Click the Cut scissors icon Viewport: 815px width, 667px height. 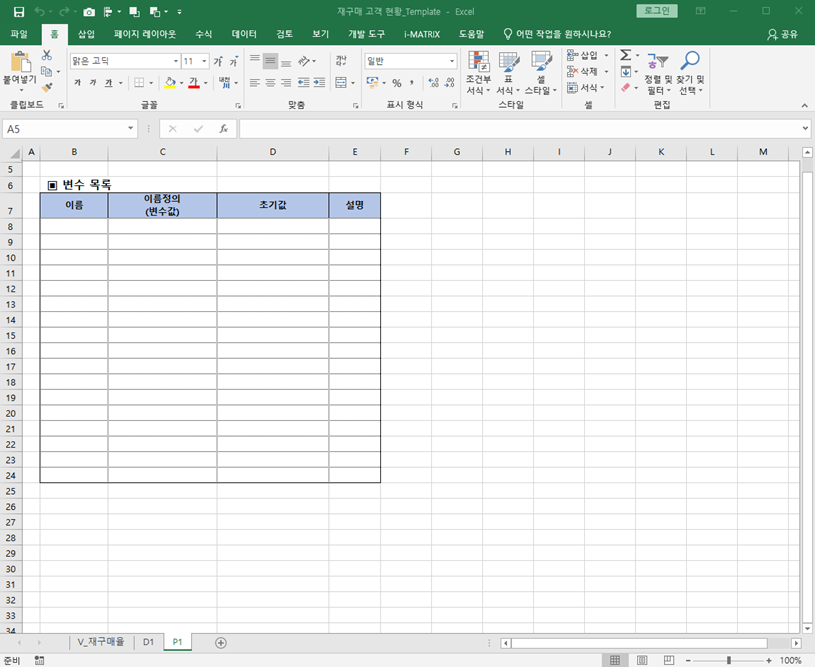[x=46, y=56]
